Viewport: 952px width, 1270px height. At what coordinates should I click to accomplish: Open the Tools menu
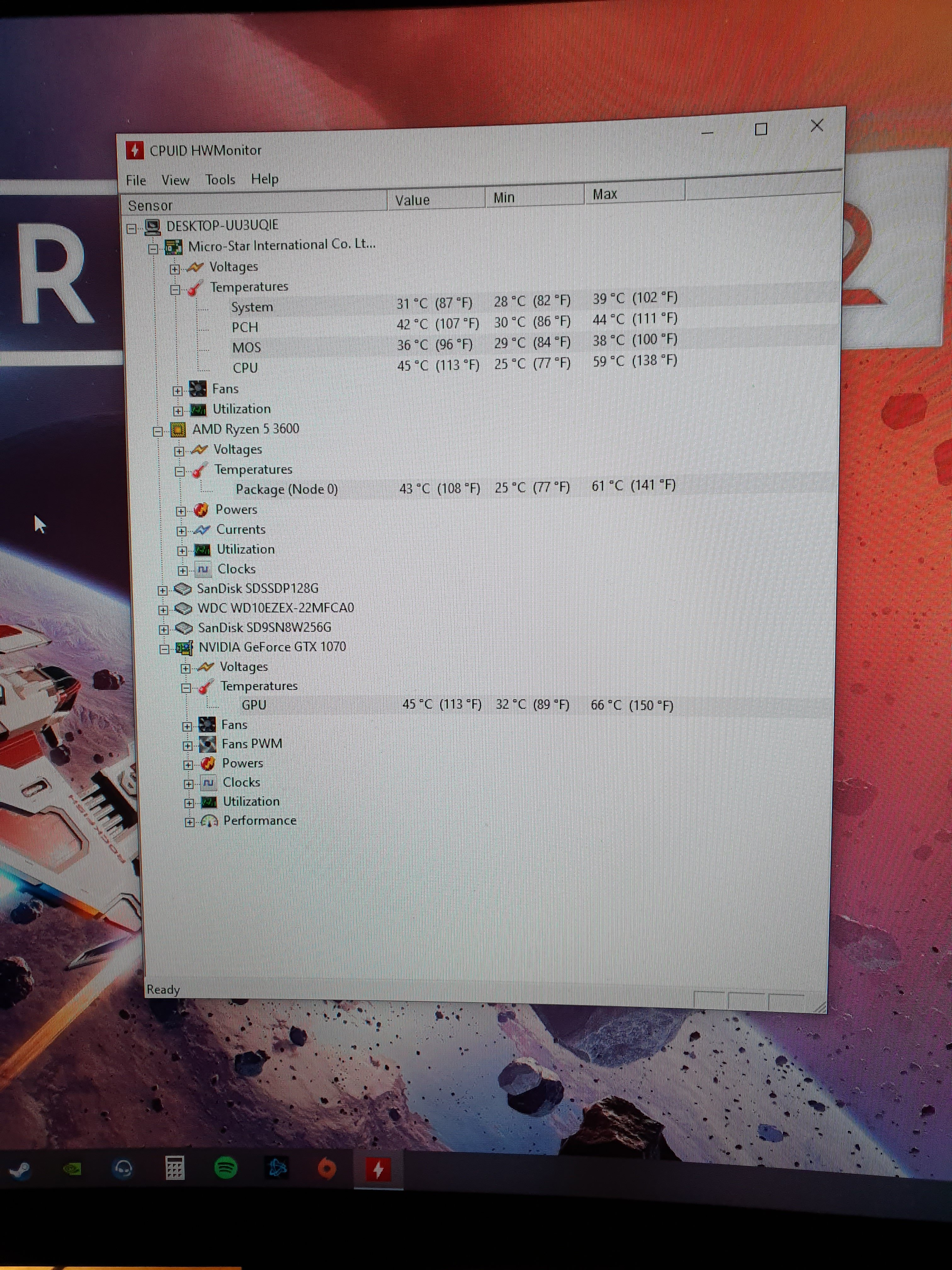(x=220, y=180)
